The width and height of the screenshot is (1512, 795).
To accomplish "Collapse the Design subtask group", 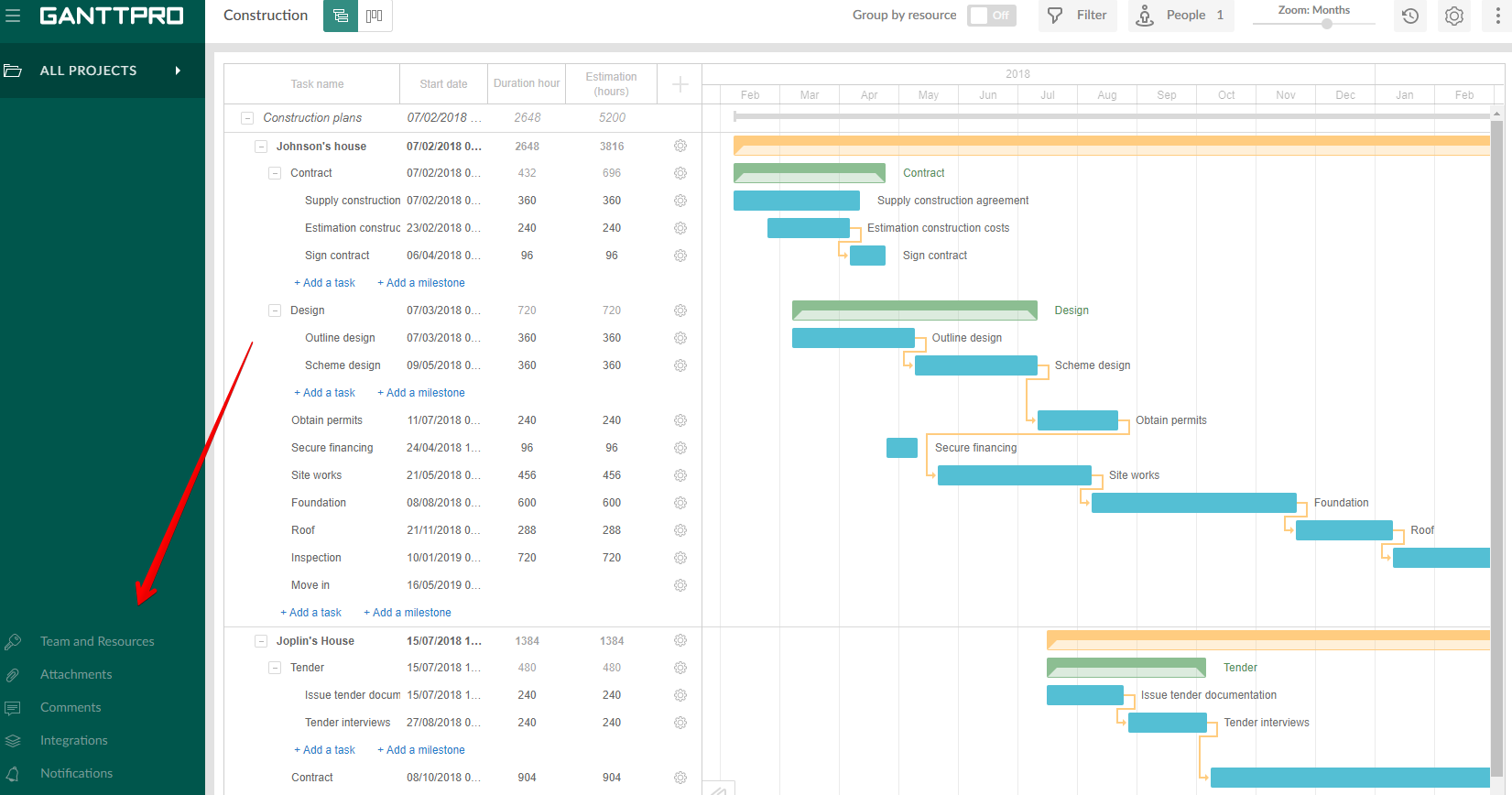I will click(275, 310).
